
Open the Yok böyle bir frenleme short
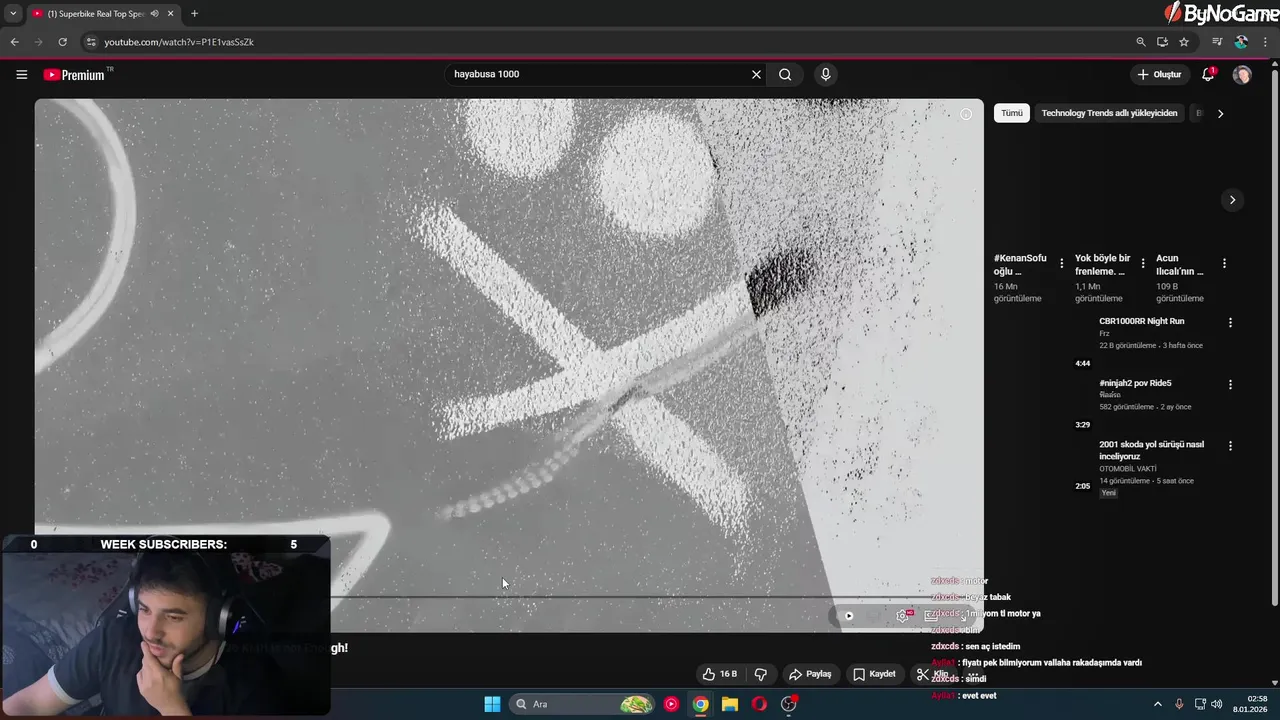[x=1102, y=264]
